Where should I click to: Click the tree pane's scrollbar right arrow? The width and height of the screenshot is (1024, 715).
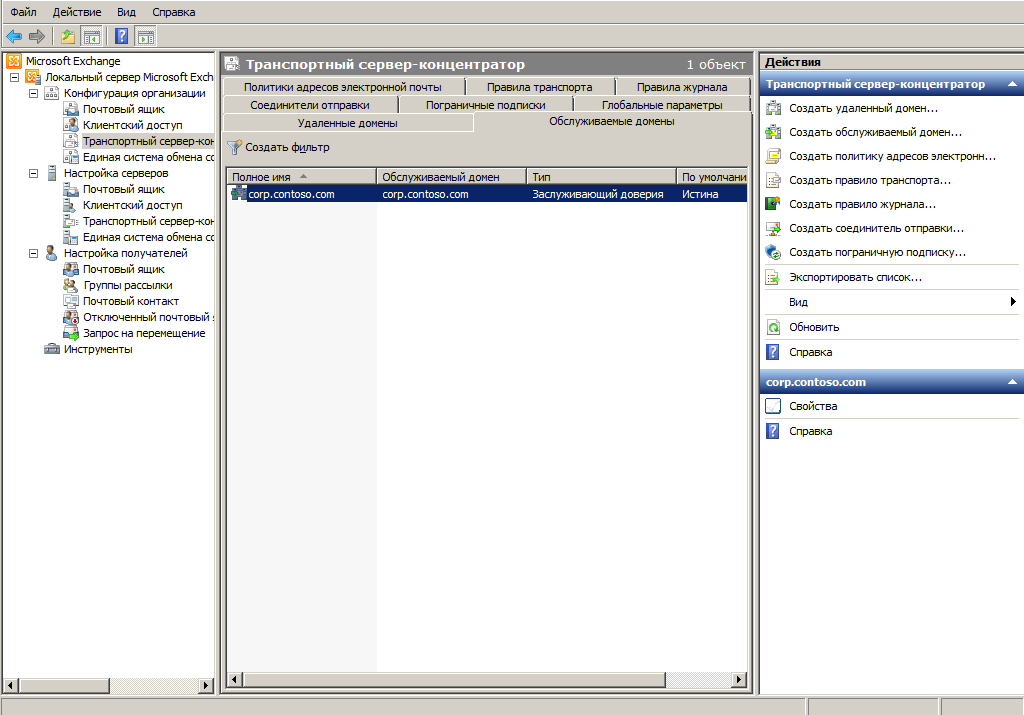click(206, 686)
